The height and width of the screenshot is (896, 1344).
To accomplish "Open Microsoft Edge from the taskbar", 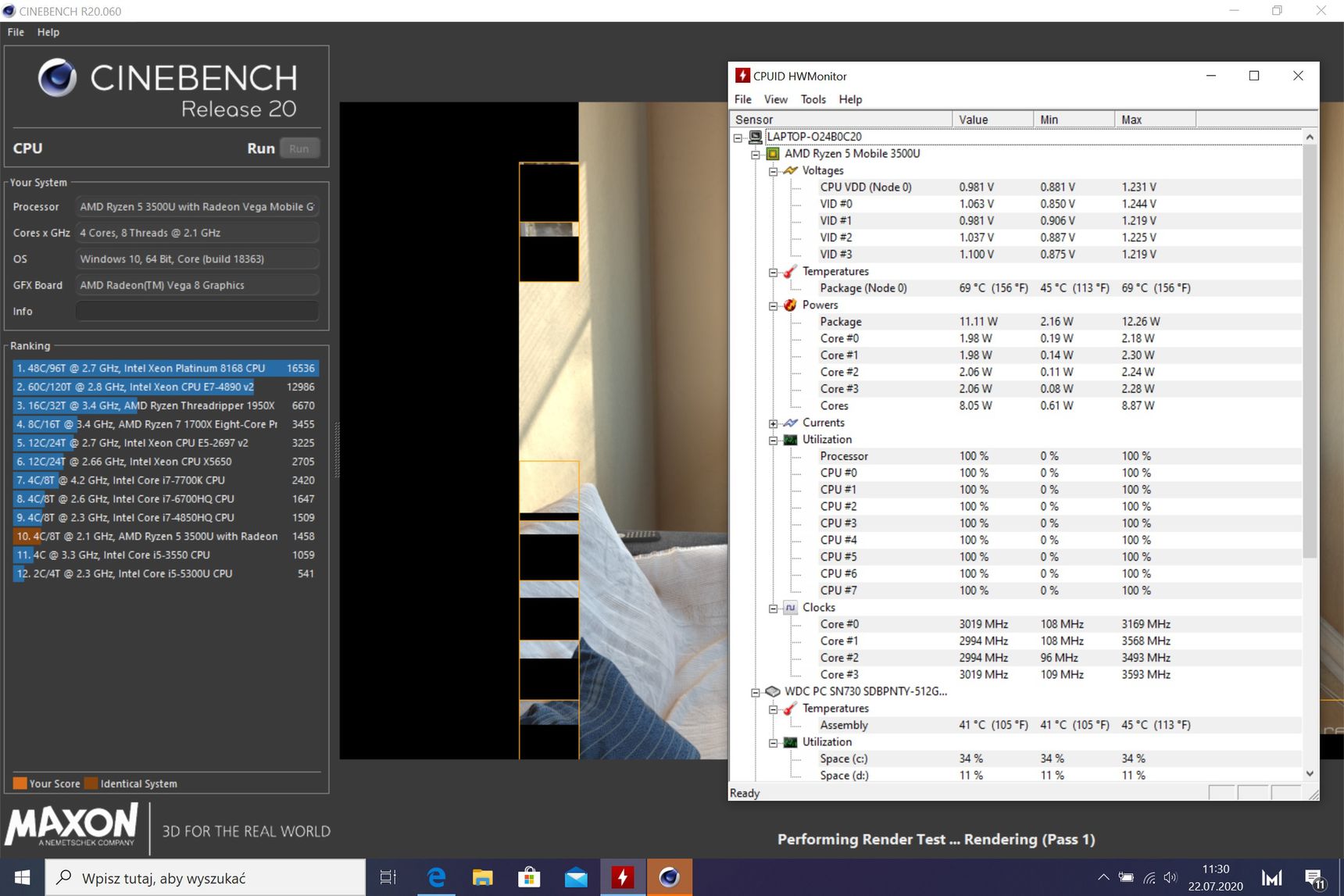I will (x=436, y=877).
